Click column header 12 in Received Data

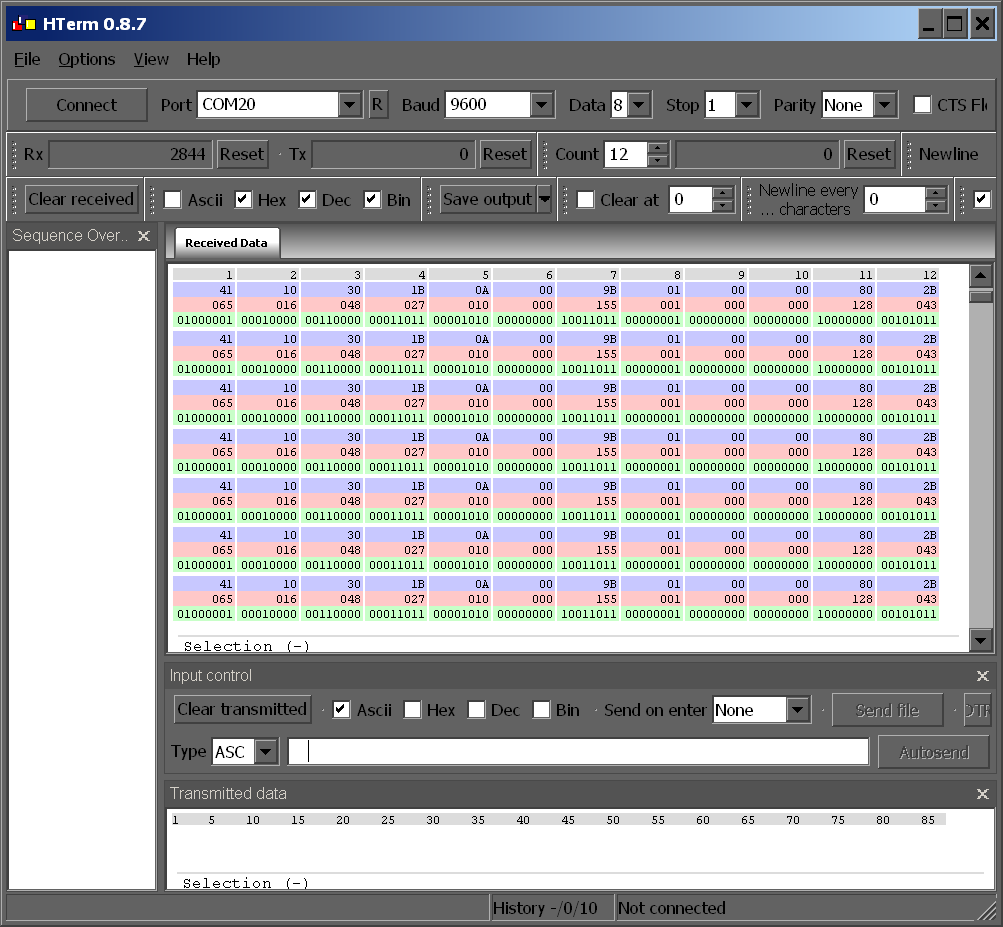(x=906, y=274)
